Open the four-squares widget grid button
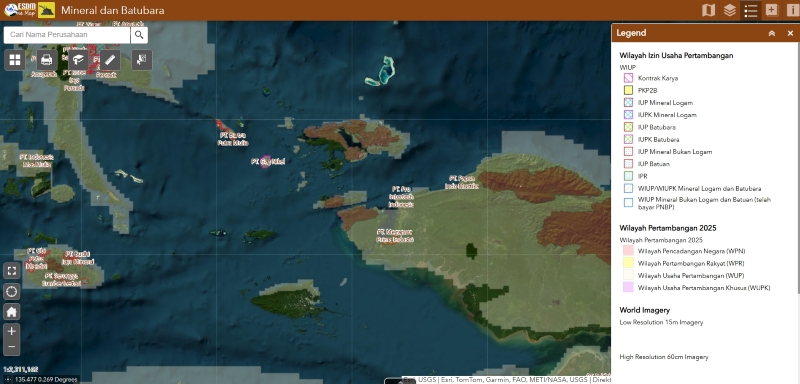 pos(15,60)
